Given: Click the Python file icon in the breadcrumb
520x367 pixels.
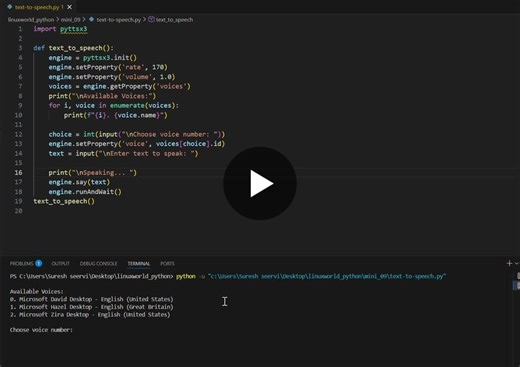Looking at the screenshot, I should click(92, 20).
